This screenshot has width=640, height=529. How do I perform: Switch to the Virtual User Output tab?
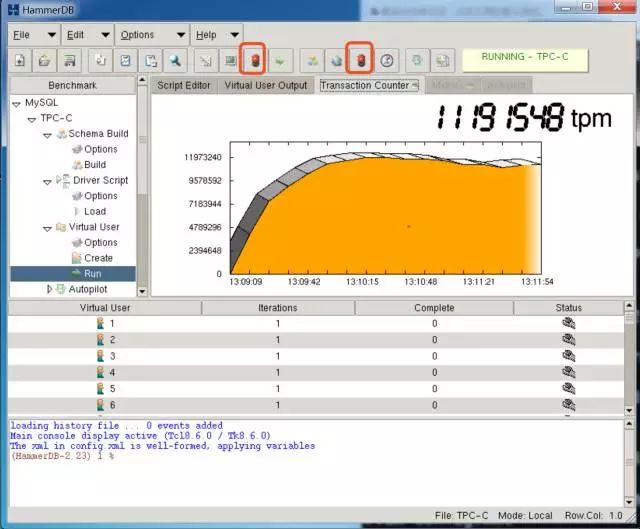tap(266, 85)
